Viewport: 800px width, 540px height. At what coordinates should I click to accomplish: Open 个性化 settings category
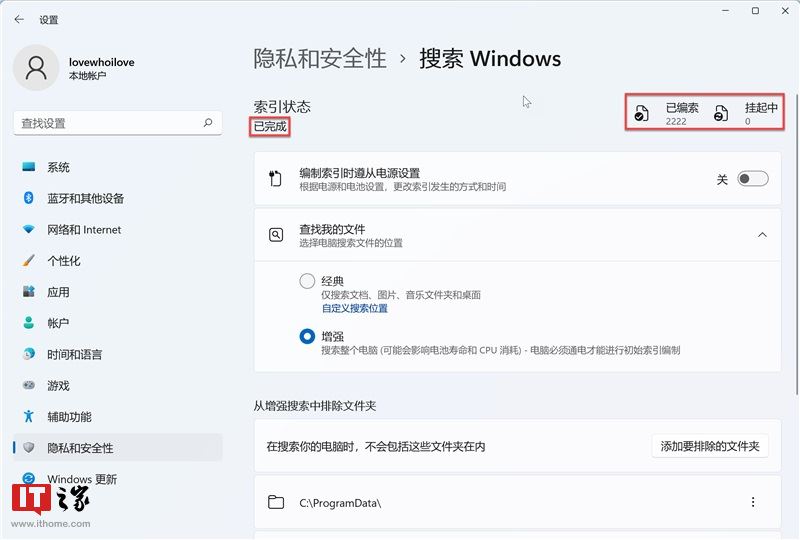click(x=117, y=260)
